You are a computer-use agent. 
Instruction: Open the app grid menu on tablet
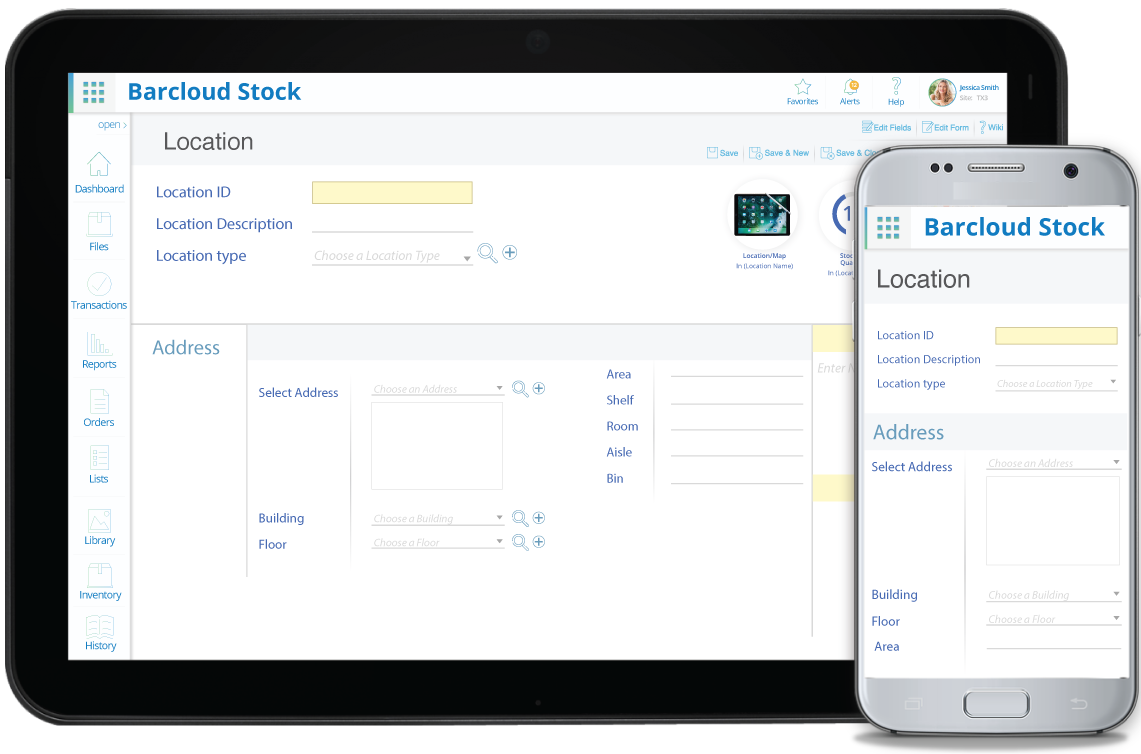[93, 92]
